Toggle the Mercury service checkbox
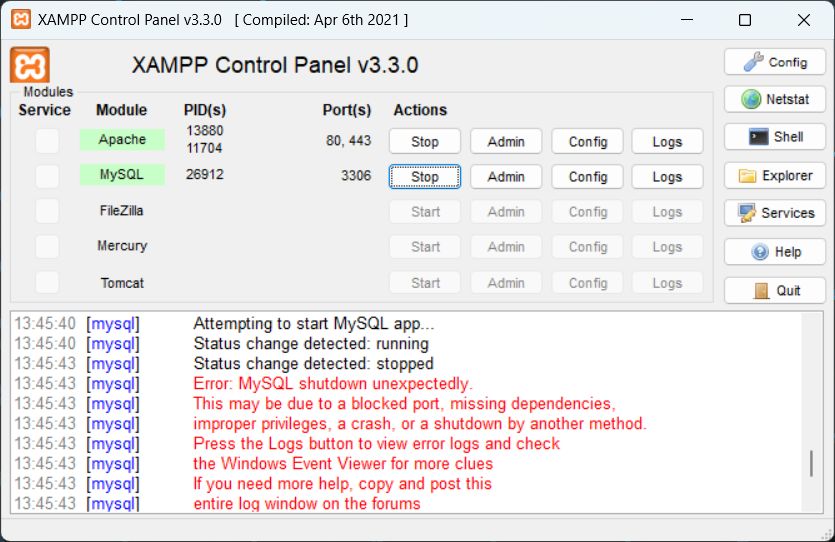The width and height of the screenshot is (835, 542). (47, 247)
